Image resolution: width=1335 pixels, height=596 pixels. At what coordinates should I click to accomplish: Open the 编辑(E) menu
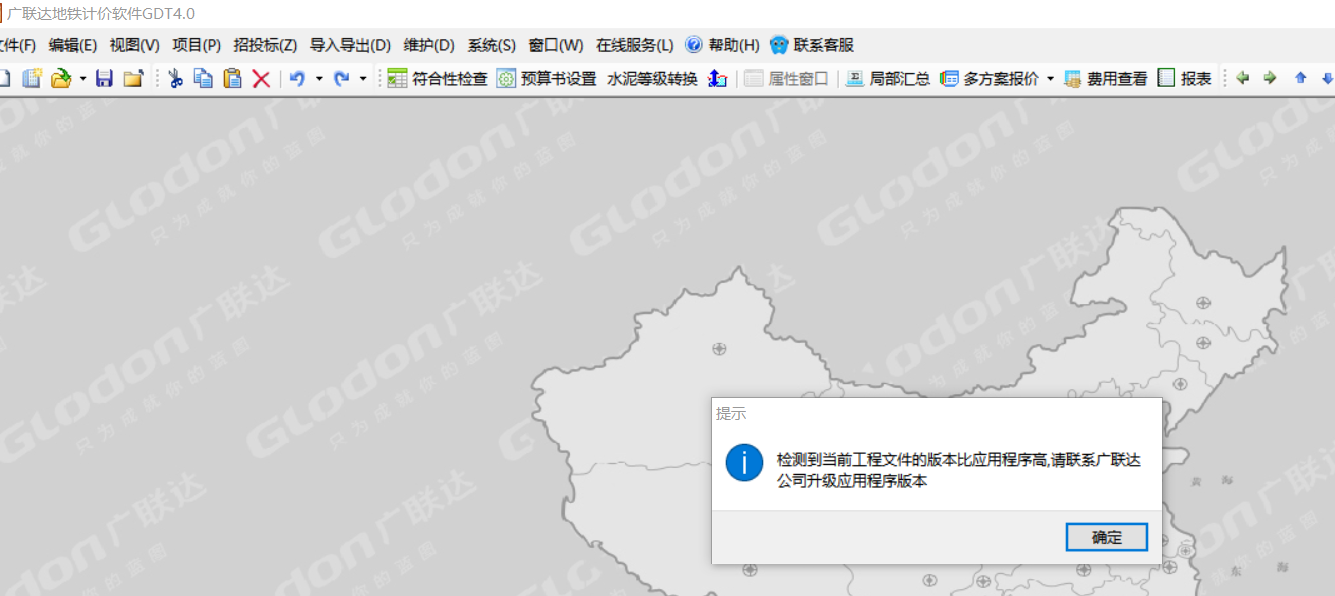[73, 45]
